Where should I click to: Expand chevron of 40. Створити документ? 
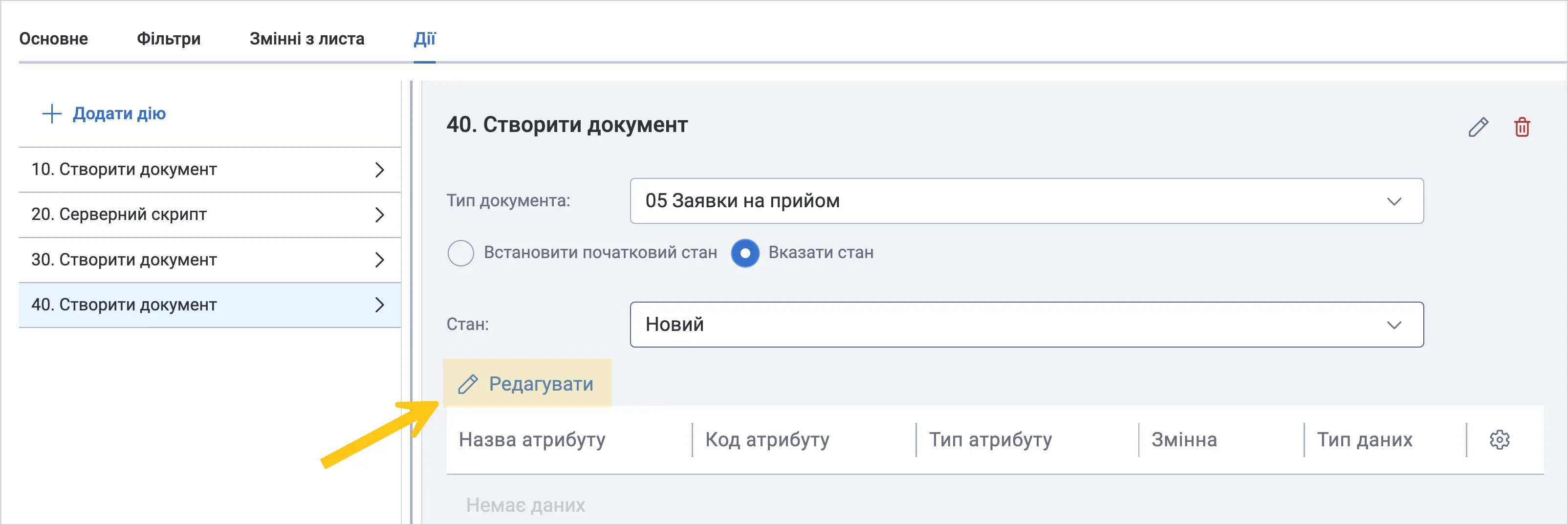[x=380, y=305]
